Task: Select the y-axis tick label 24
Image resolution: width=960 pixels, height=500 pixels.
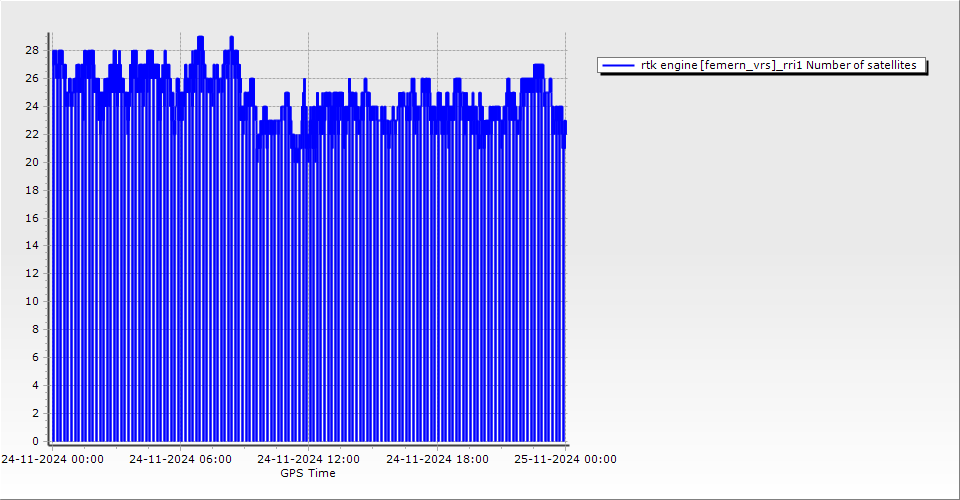Action: 32,106
